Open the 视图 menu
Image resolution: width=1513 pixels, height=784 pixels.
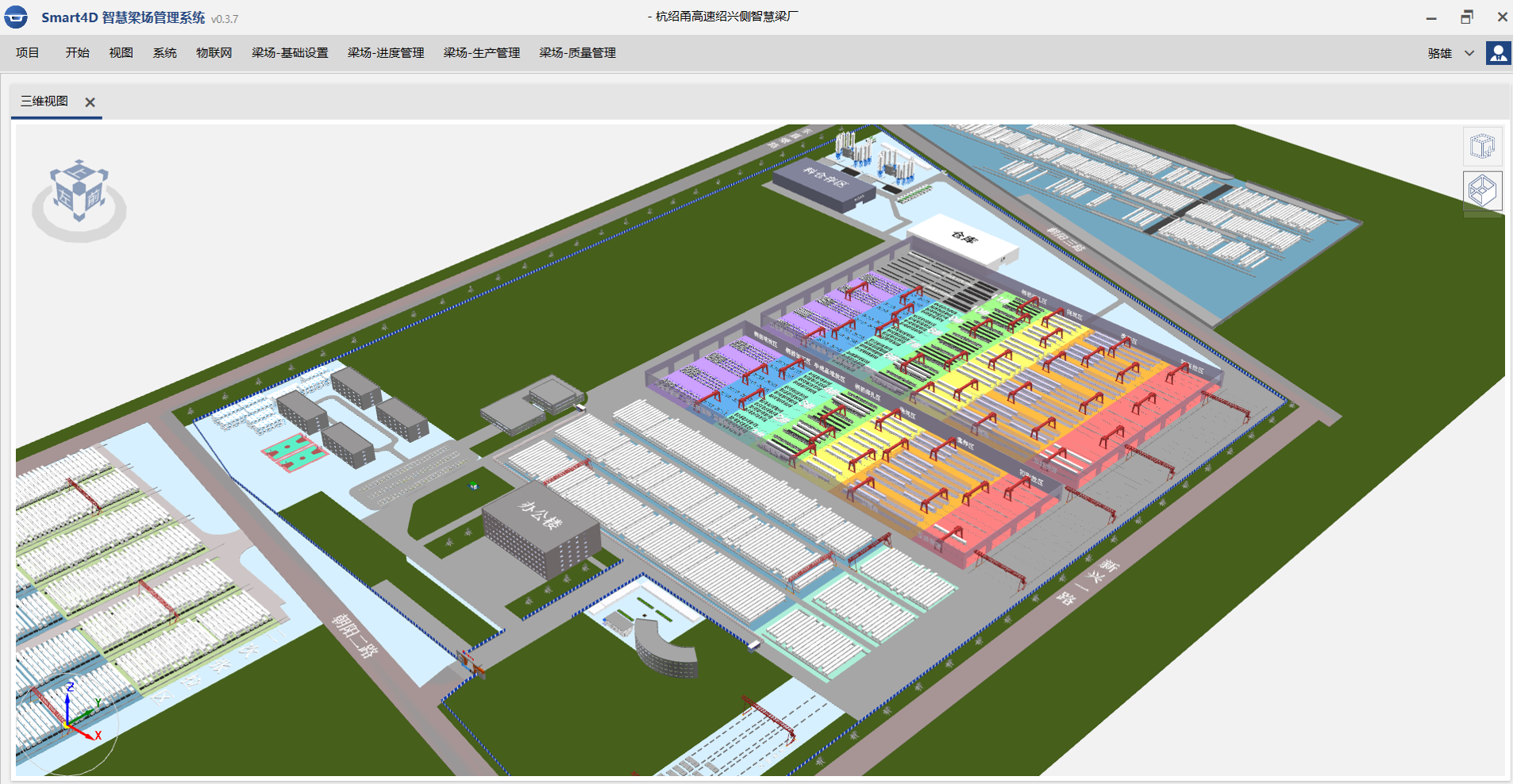(x=121, y=53)
